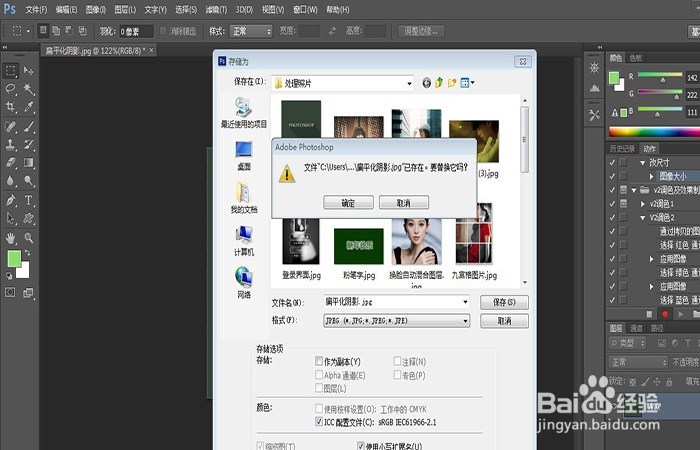Go to 桌面 in save dialog sidebar
The height and width of the screenshot is (450, 700).
click(x=244, y=155)
